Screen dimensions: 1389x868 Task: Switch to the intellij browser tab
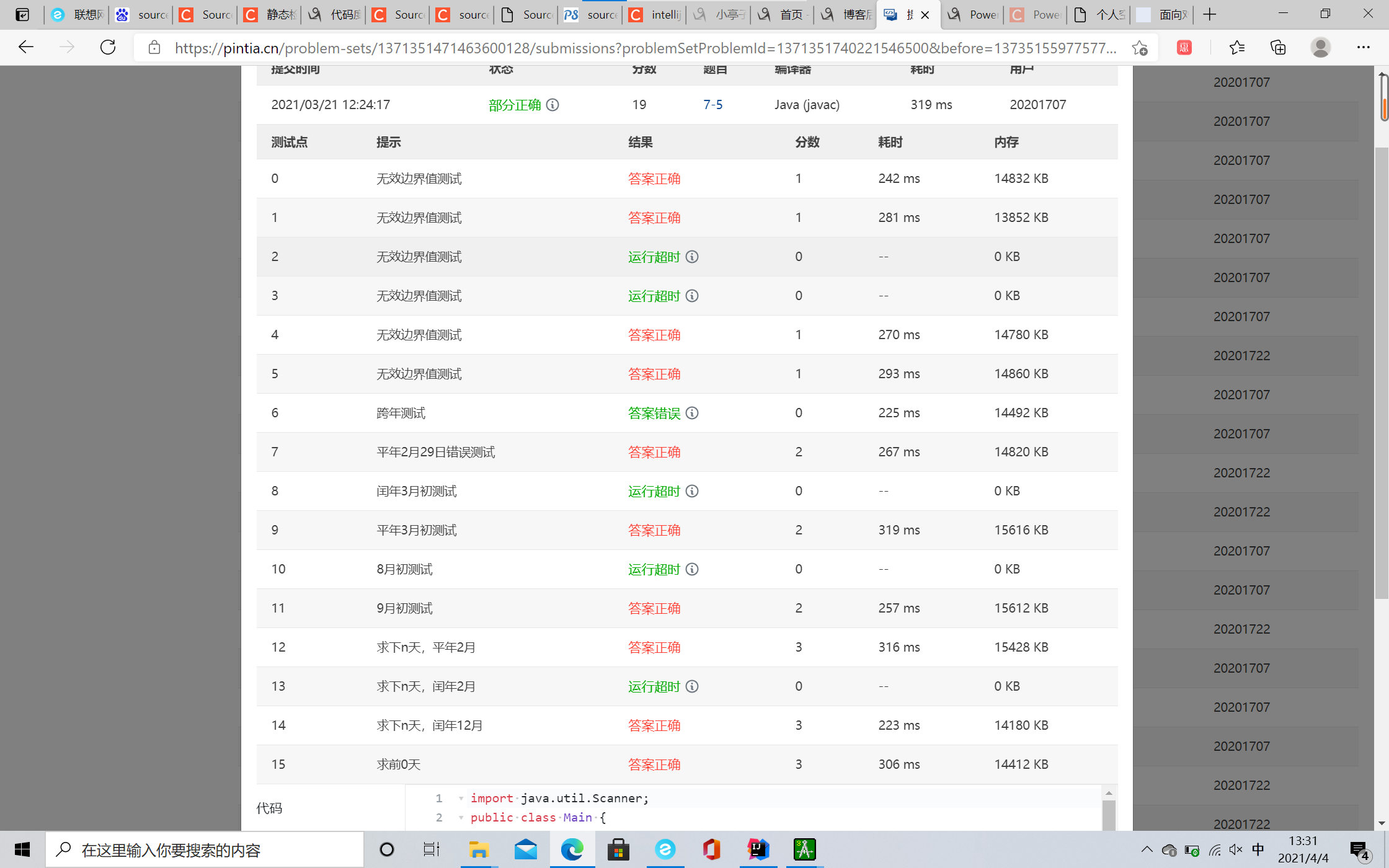656,14
